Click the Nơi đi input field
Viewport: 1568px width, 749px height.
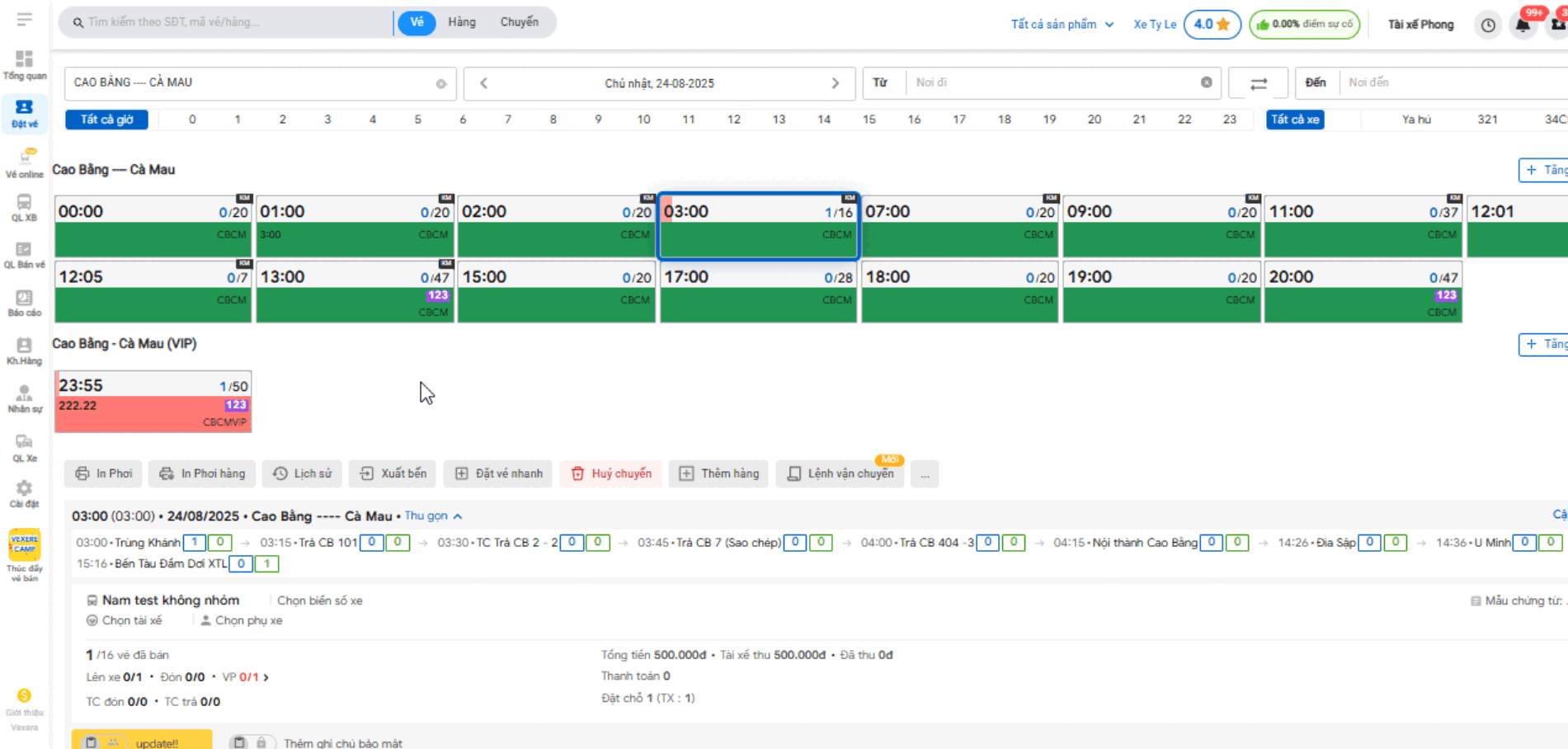(1052, 82)
